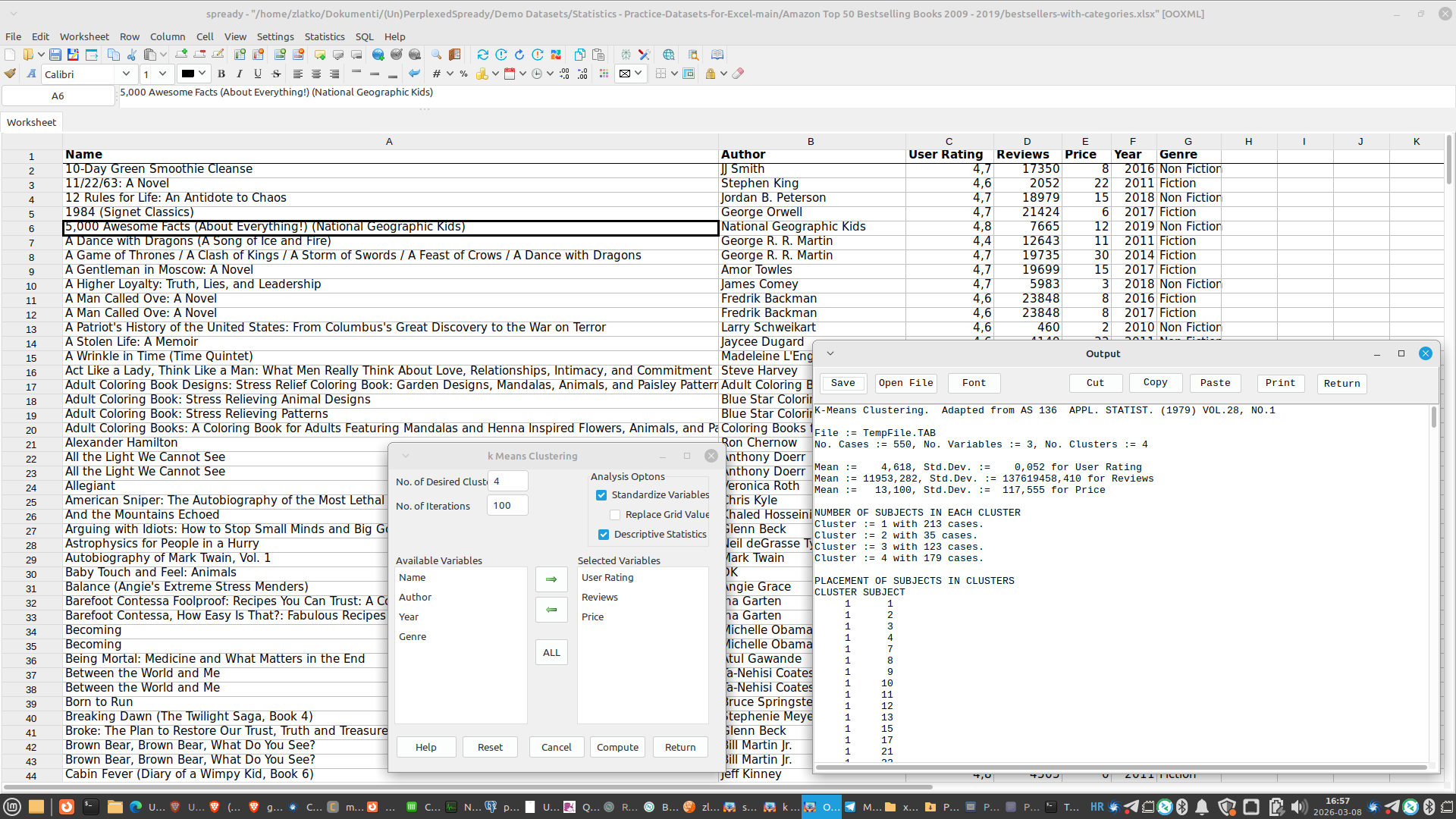This screenshot has width=1456, height=819.
Task: Click green arrow to add variable
Action: pyautogui.click(x=551, y=579)
